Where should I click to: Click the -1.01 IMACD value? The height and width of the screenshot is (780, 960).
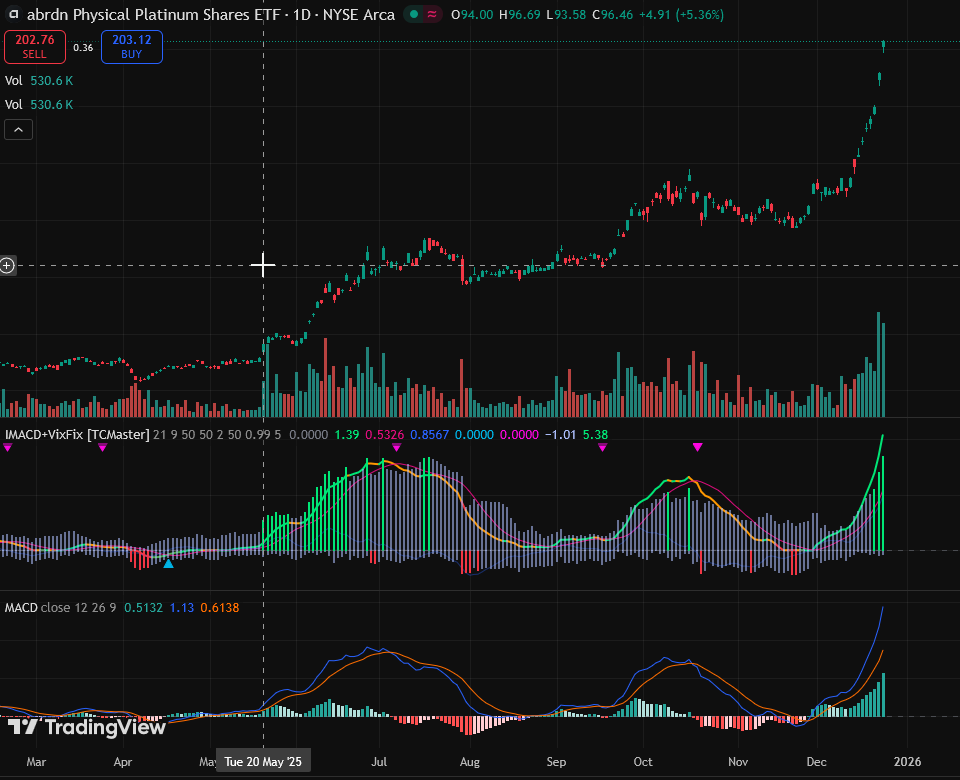pyautogui.click(x=560, y=435)
